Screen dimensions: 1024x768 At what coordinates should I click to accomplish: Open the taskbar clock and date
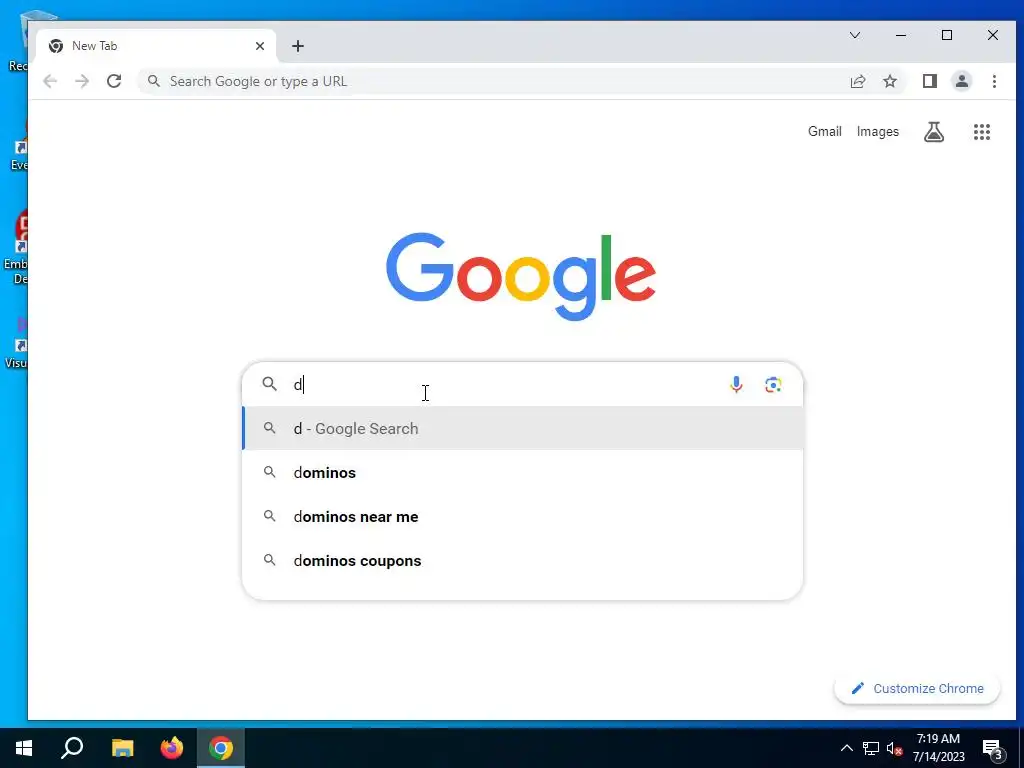pyautogui.click(x=938, y=748)
